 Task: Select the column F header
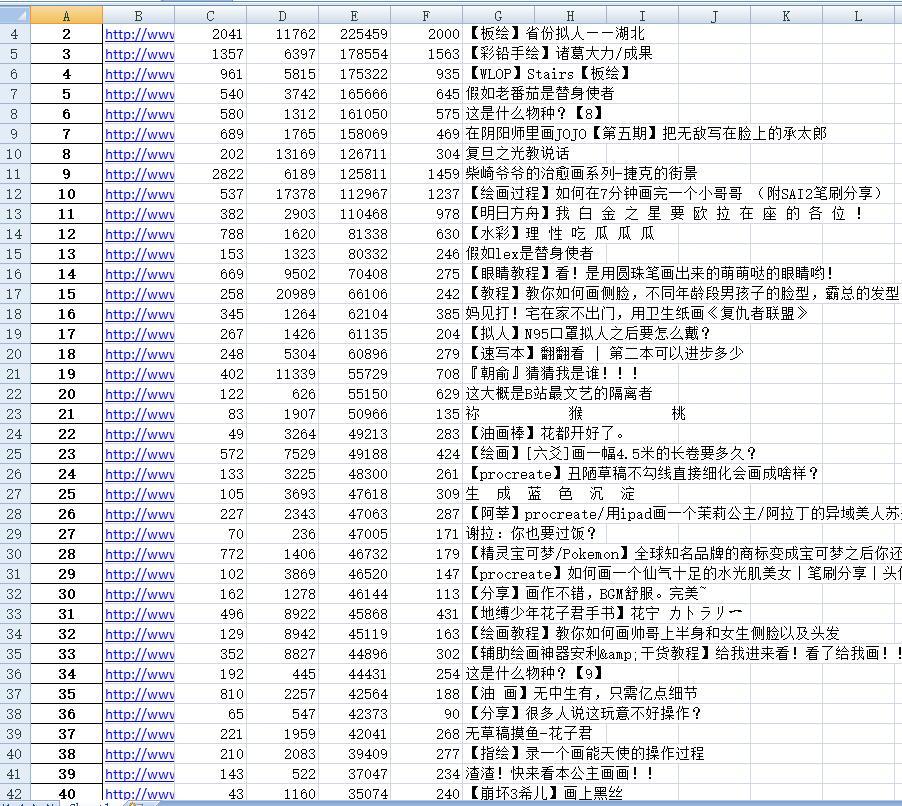pyautogui.click(x=426, y=16)
